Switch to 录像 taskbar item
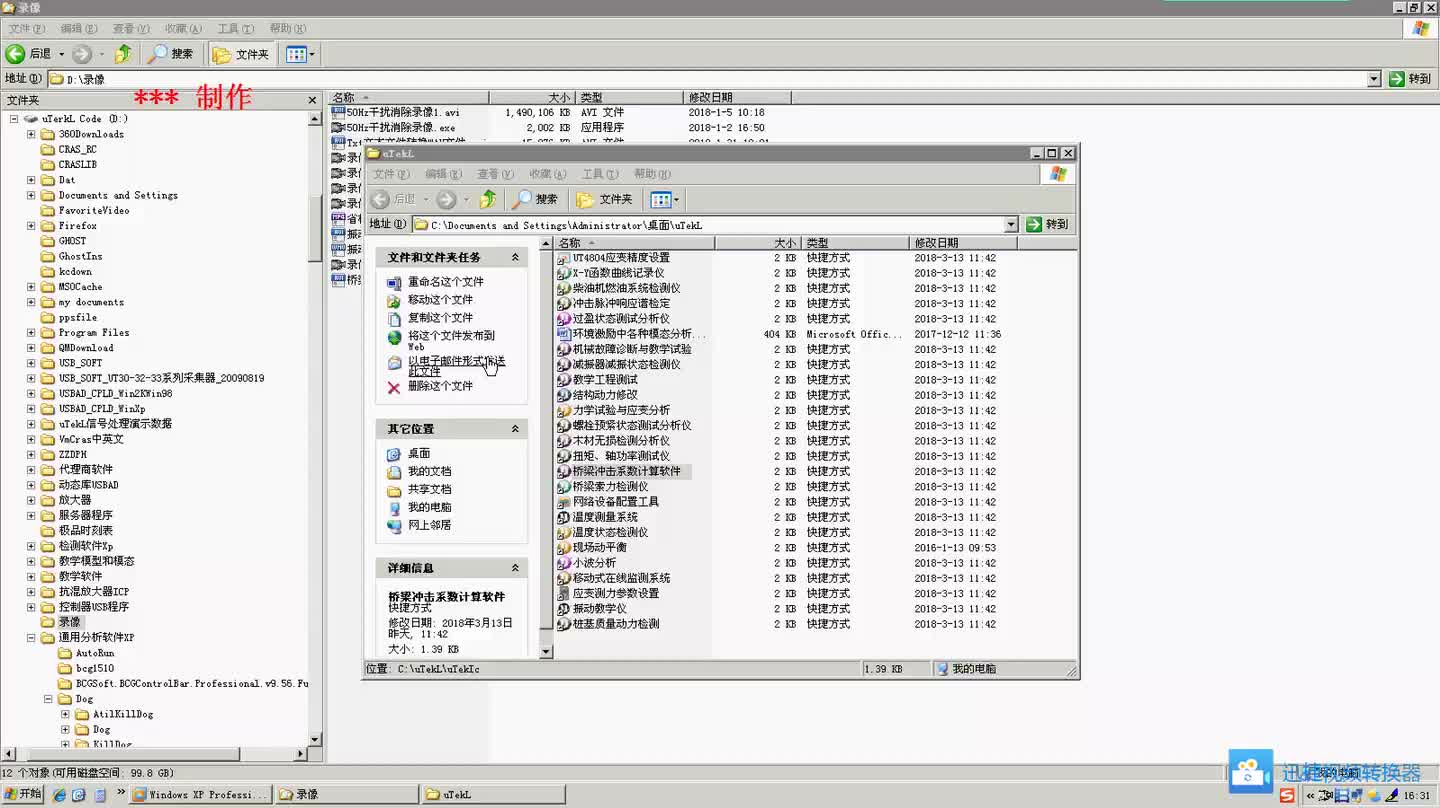Screen dimensions: 1440x808 (346, 795)
